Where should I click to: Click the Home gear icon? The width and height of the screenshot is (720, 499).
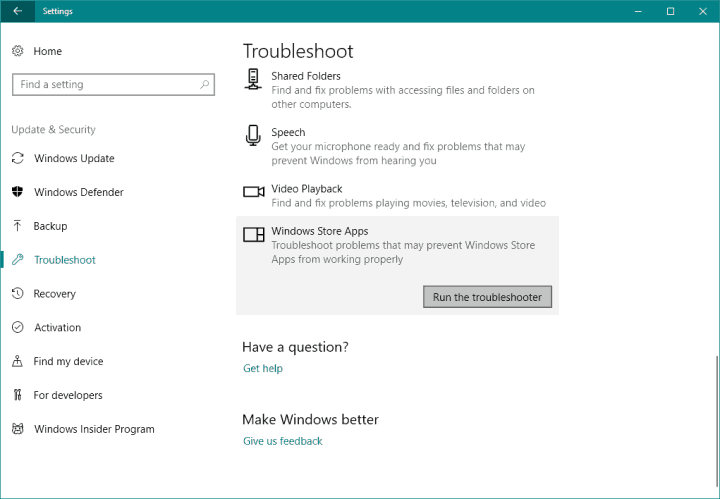tap(17, 51)
